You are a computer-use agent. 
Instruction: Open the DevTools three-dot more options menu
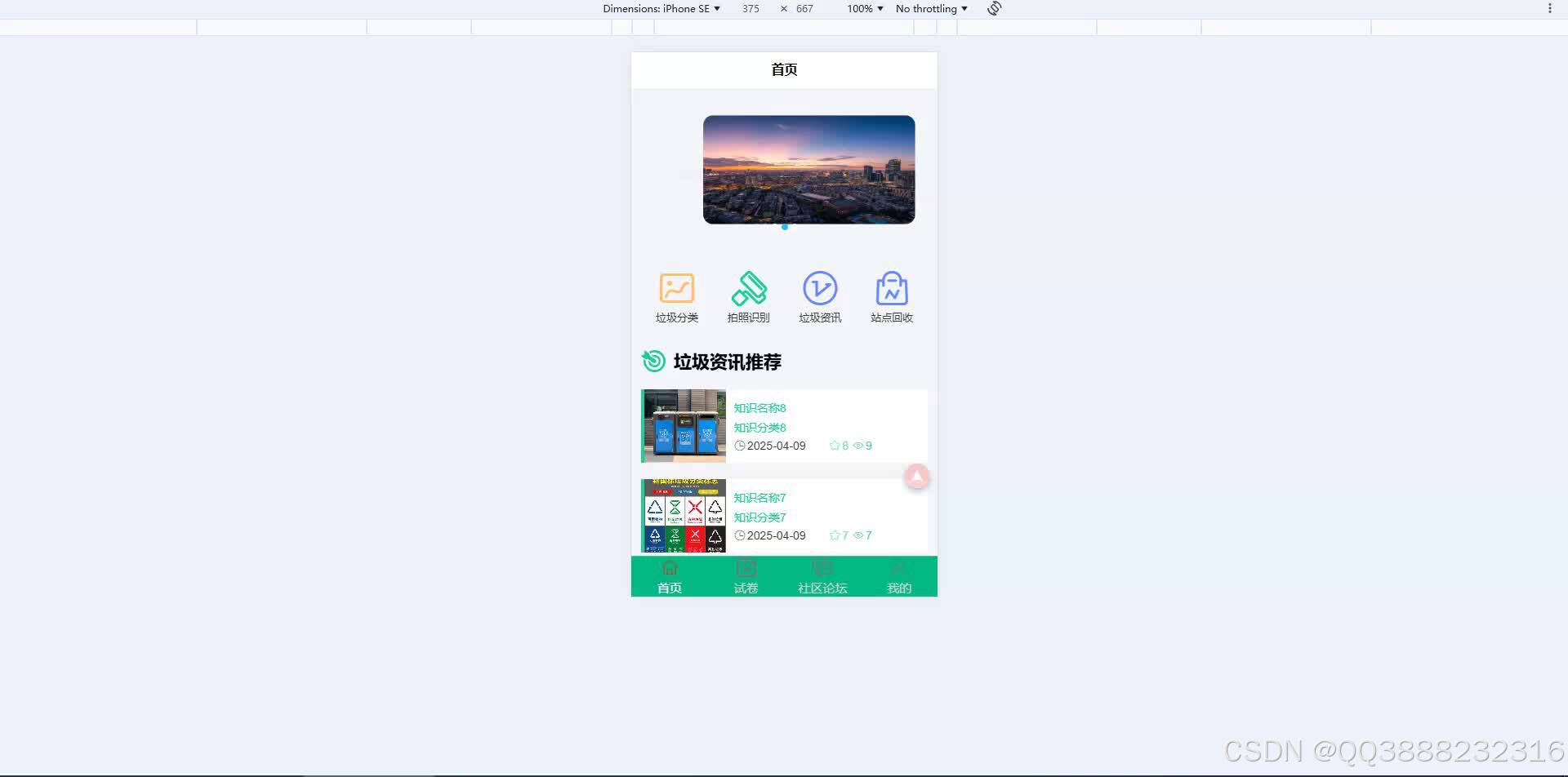[1549, 8]
